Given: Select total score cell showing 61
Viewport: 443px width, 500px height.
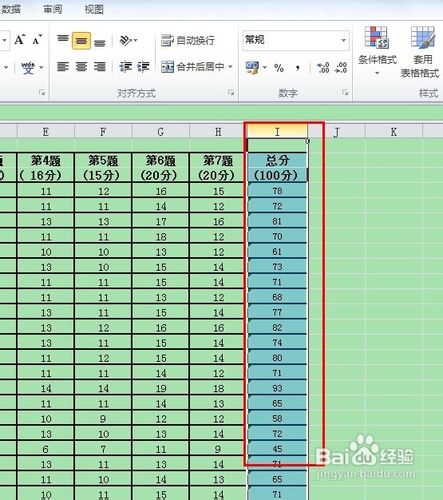Looking at the screenshot, I should 277,252.
